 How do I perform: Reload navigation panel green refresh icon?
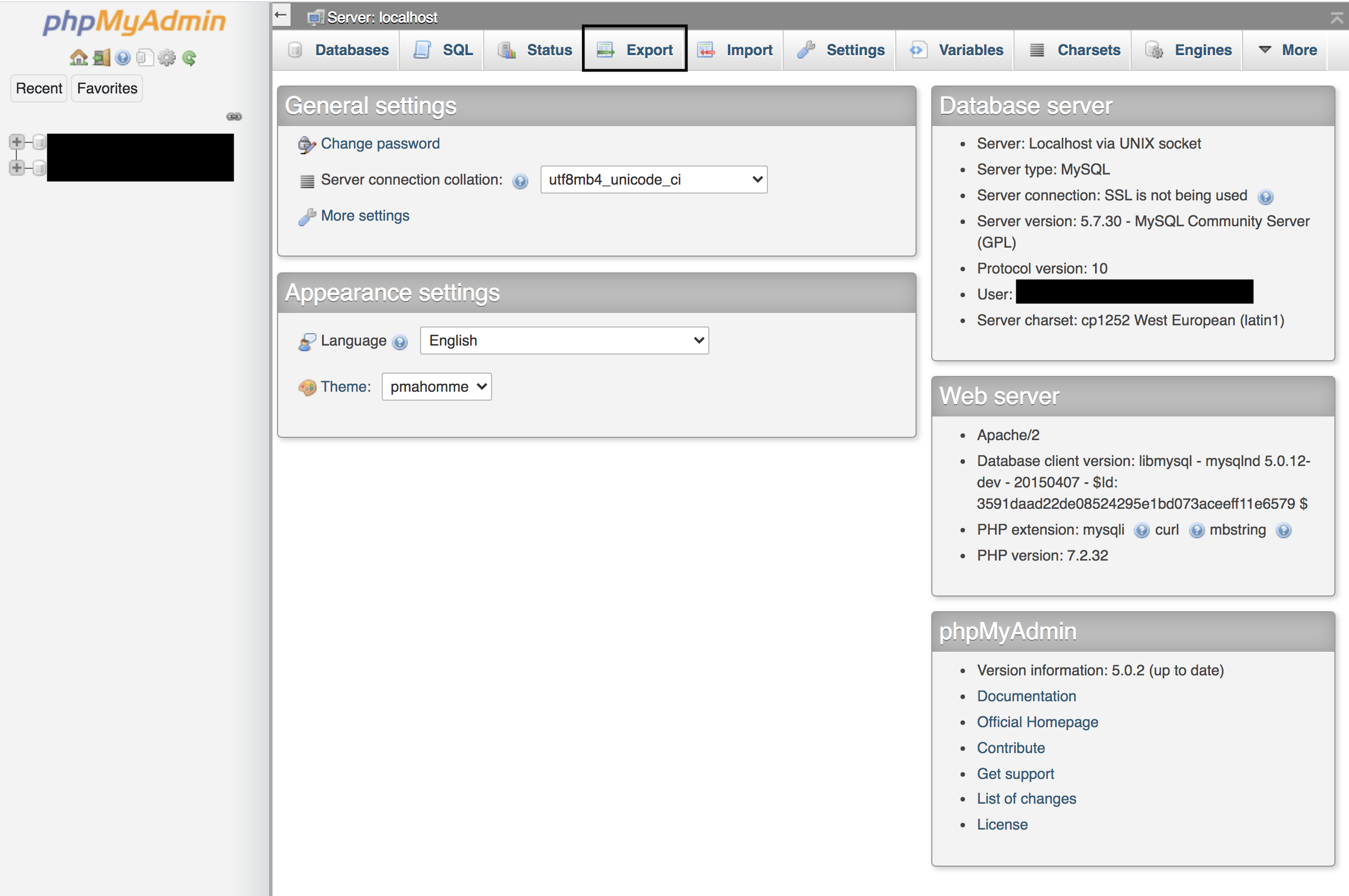(x=189, y=58)
